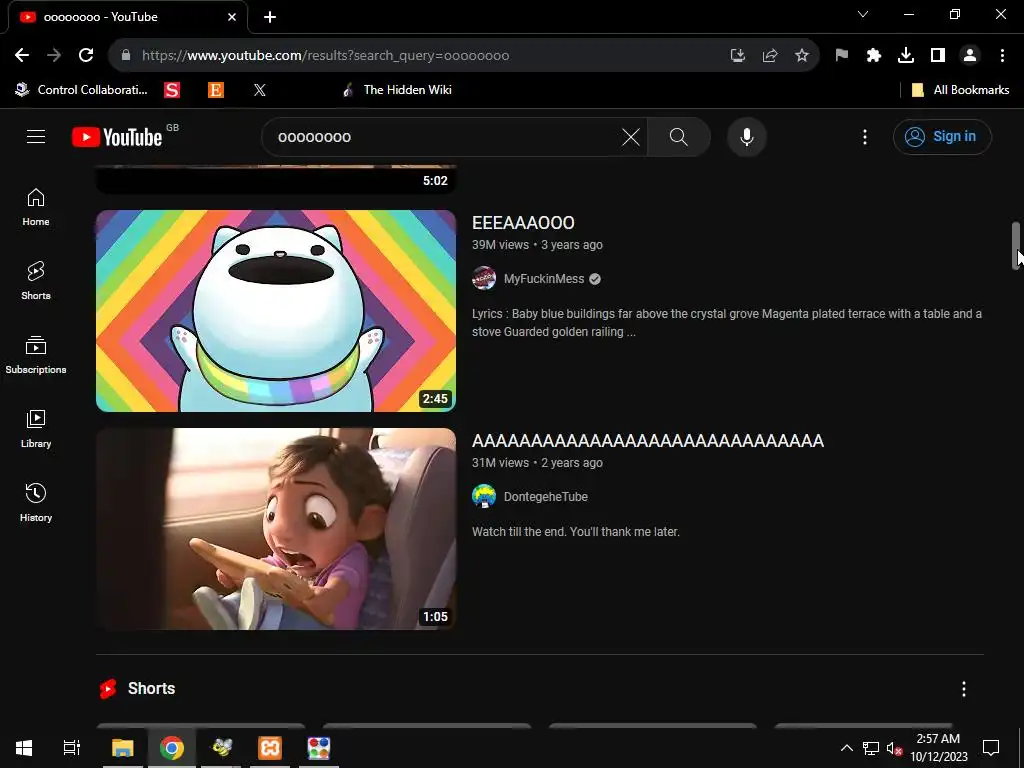Image resolution: width=1024 pixels, height=768 pixels.
Task: Click the page vertical scrollbar thumb
Action: tap(1016, 246)
